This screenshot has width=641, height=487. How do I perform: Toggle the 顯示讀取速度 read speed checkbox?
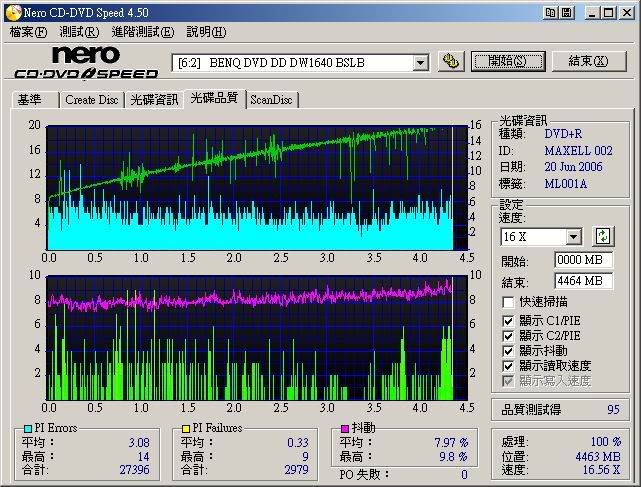pos(508,366)
